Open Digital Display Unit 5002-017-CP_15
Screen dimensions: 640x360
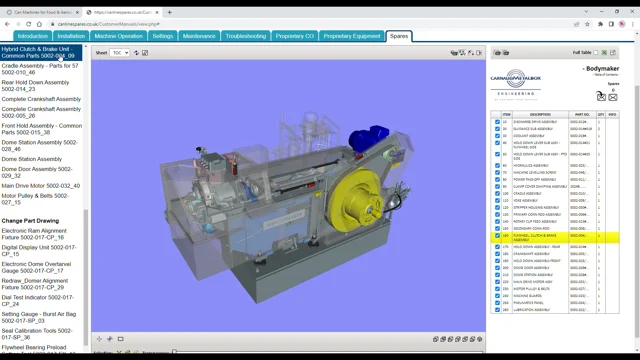coord(39,251)
